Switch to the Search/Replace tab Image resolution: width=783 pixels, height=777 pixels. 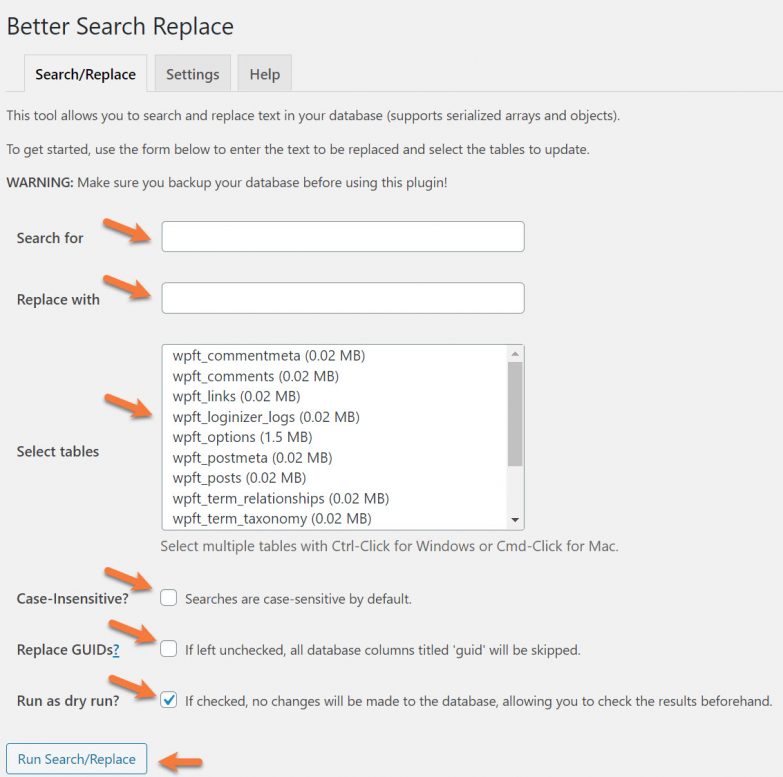tap(85, 74)
